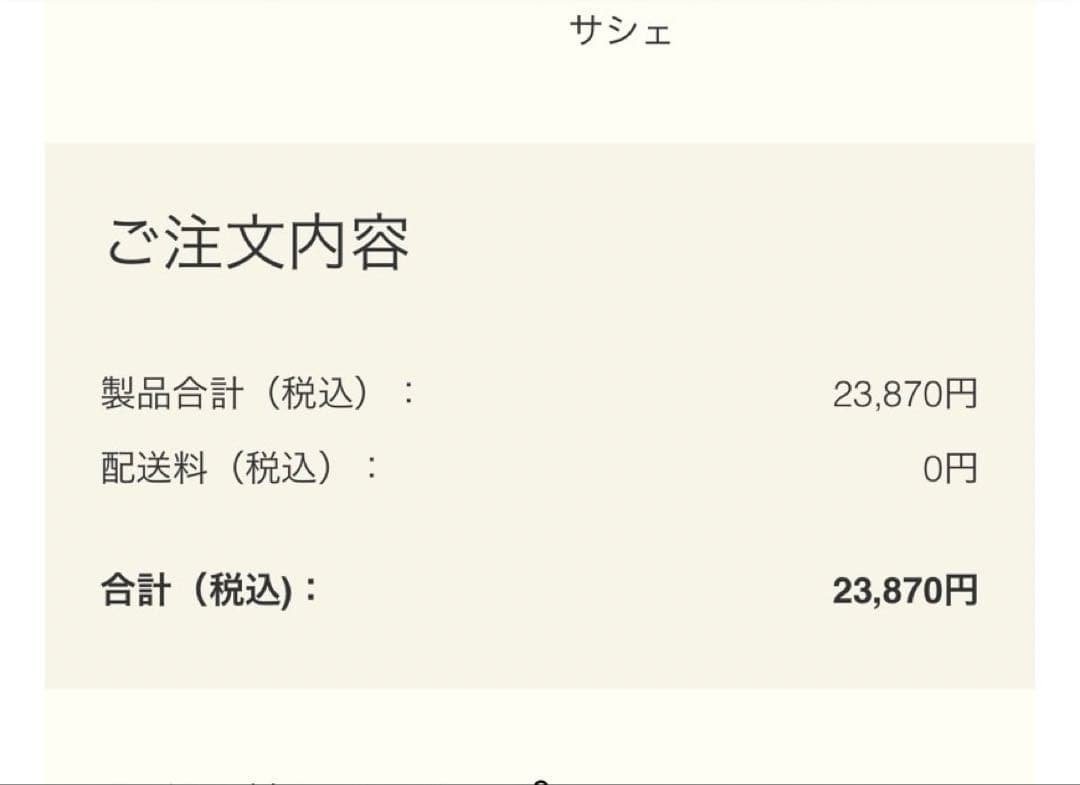1080x785 pixels.
Task: Click the 配送料 characters in the shipping label
Action: (x=153, y=468)
